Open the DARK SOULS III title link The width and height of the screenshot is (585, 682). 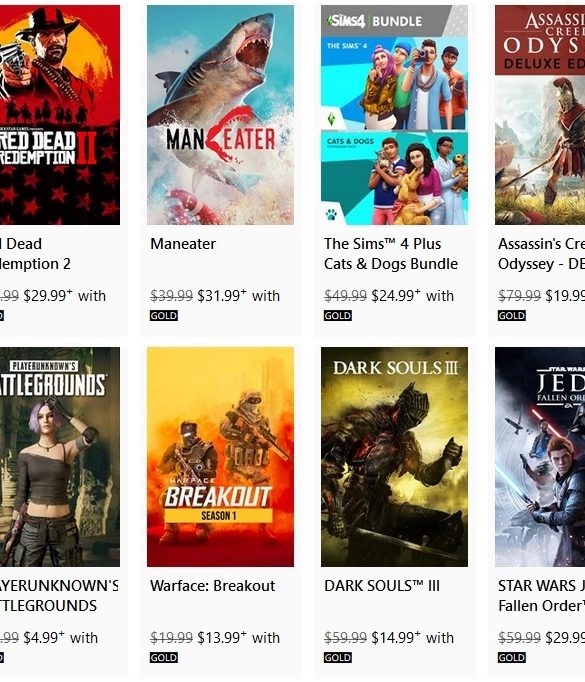pos(381,586)
